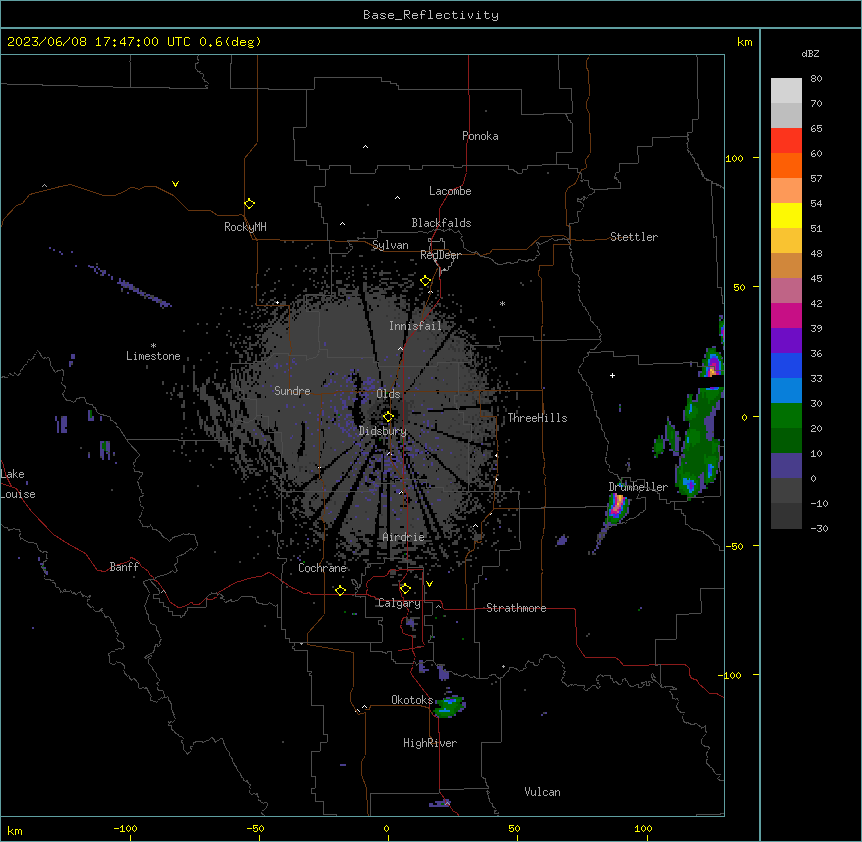Screen dimensions: 862x842
Task: Click the HighRiver city label
Action: [x=430, y=743]
